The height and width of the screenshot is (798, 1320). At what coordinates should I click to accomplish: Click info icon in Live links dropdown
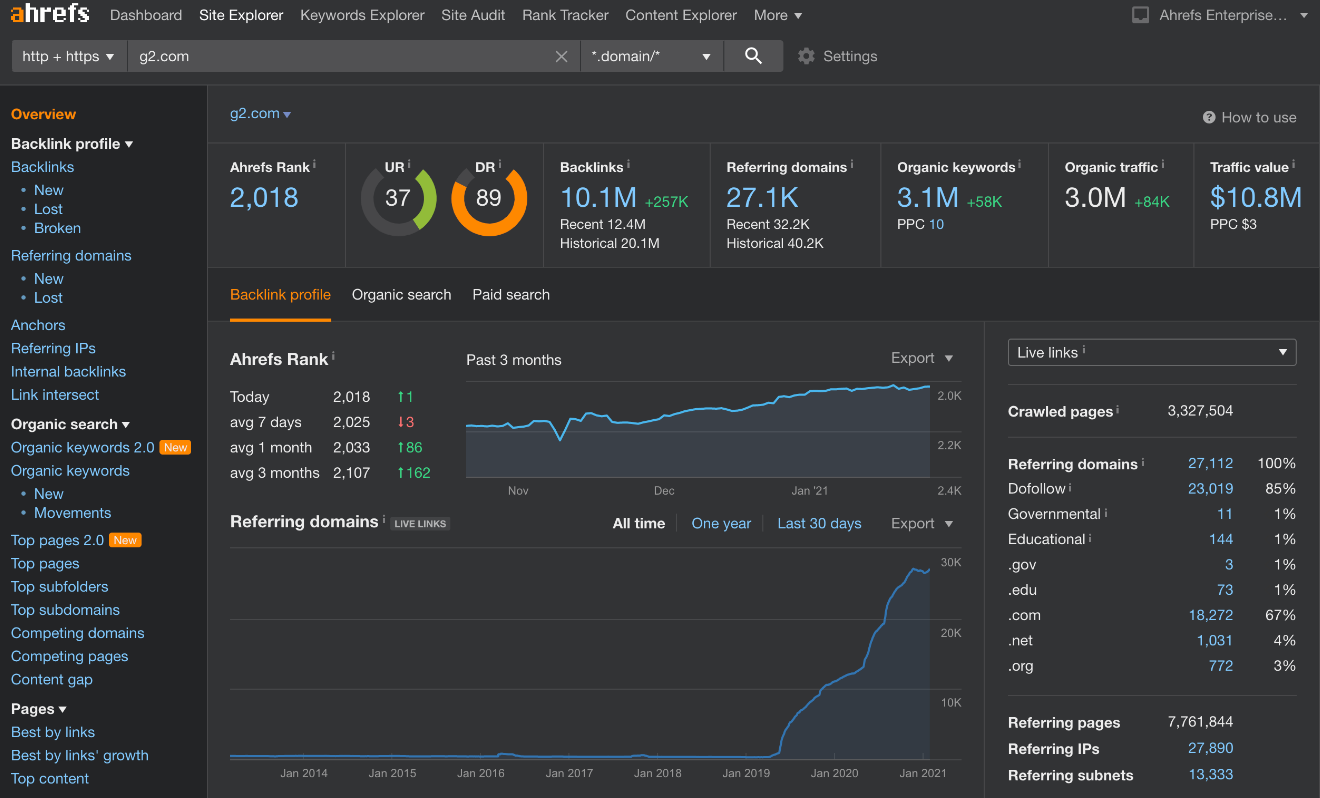point(1084,350)
